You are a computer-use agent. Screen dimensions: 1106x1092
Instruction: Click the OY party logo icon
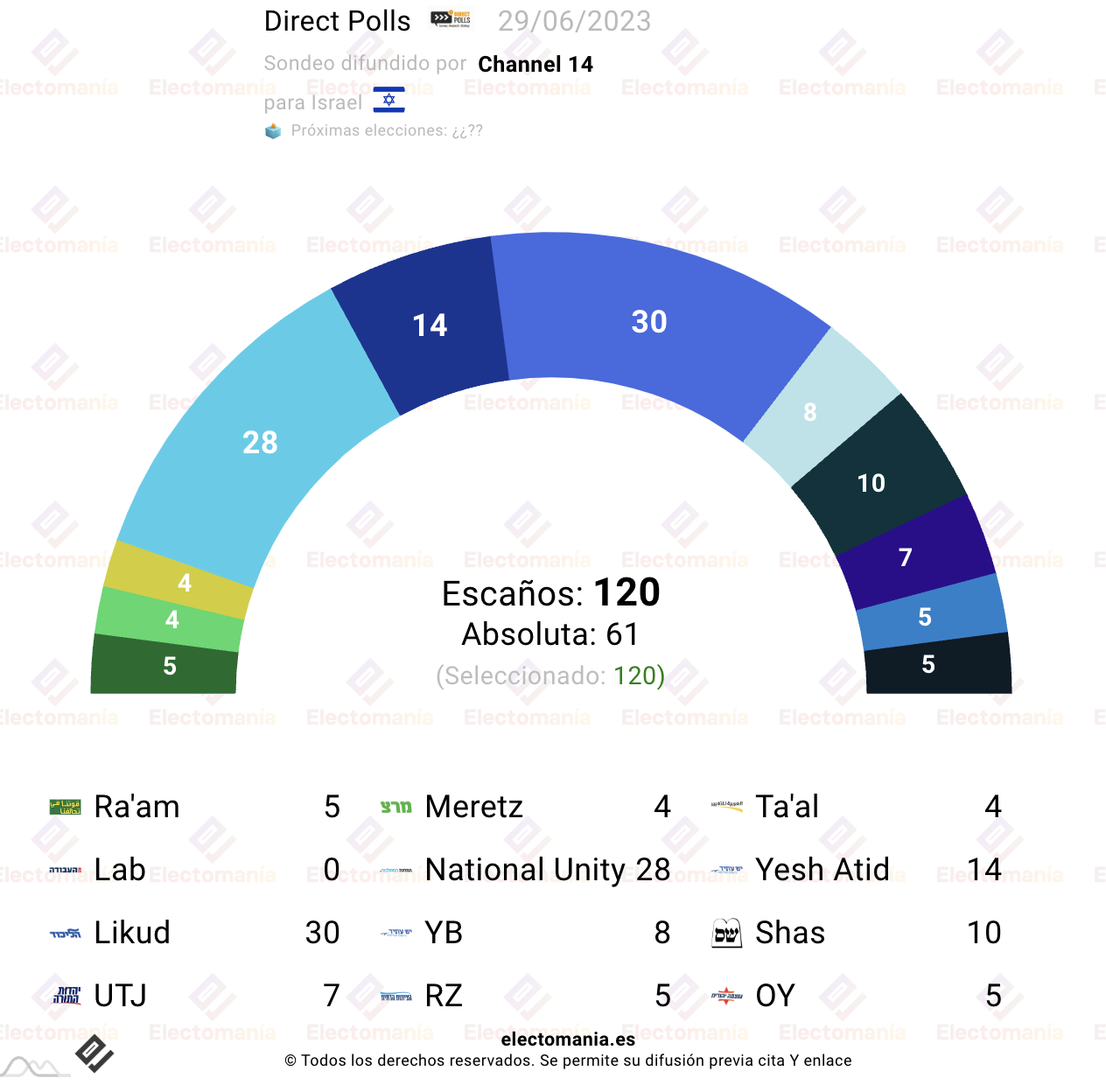pyautogui.click(x=727, y=996)
